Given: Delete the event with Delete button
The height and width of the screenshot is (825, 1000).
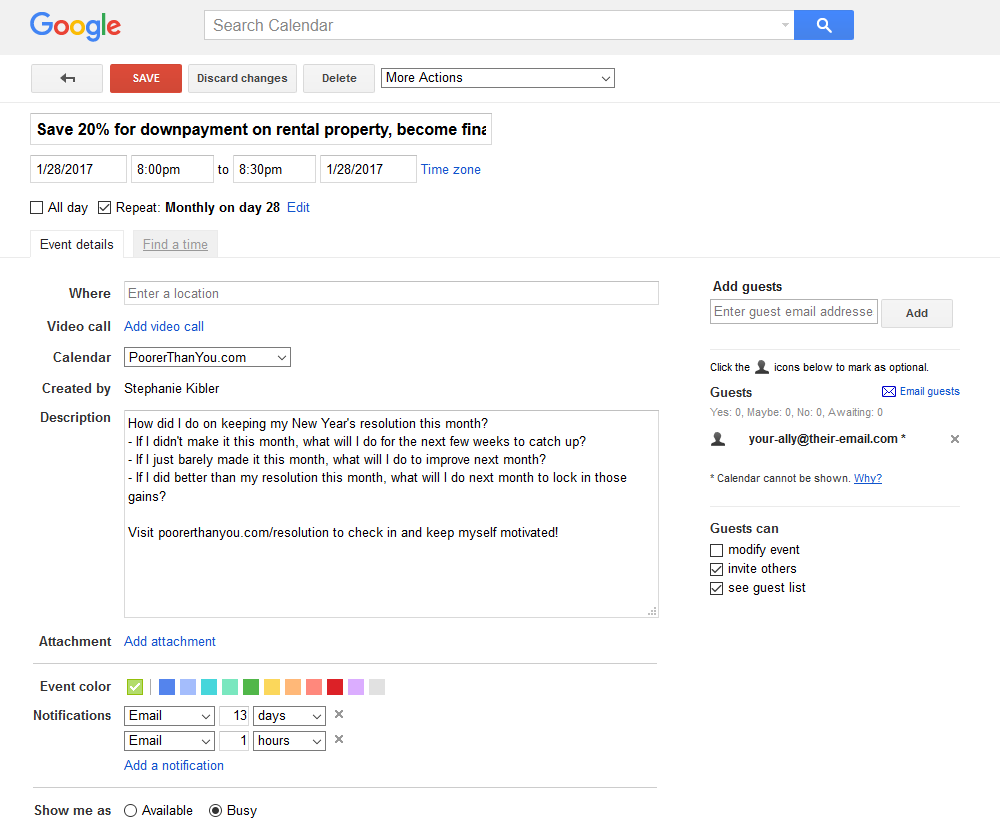Looking at the screenshot, I should coord(339,78).
